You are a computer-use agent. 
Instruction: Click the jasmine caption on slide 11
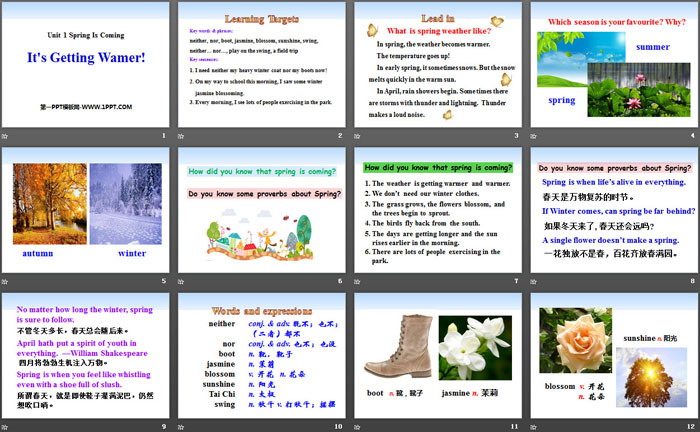pos(470,393)
